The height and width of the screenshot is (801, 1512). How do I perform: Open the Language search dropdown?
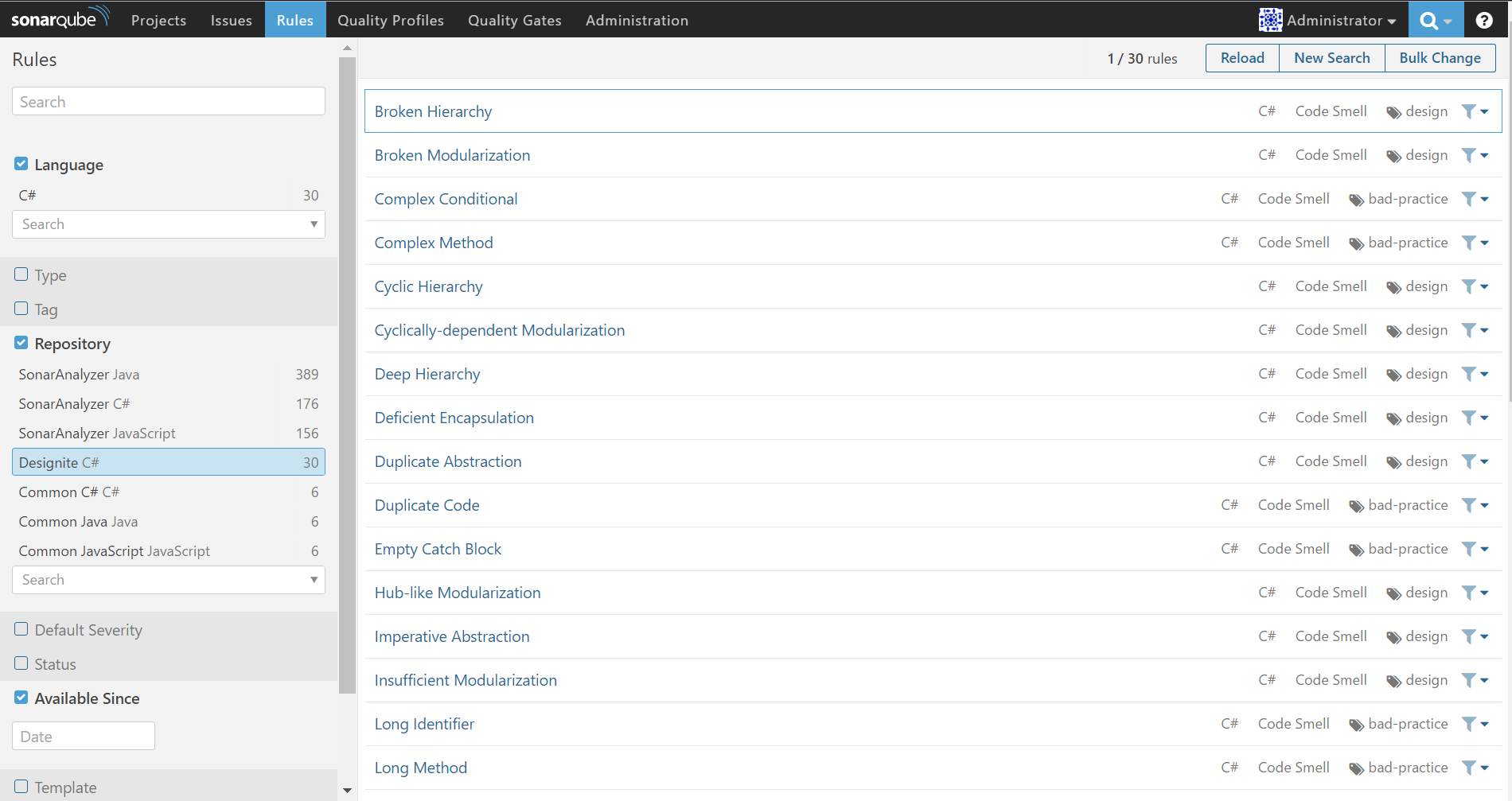pyautogui.click(x=169, y=224)
